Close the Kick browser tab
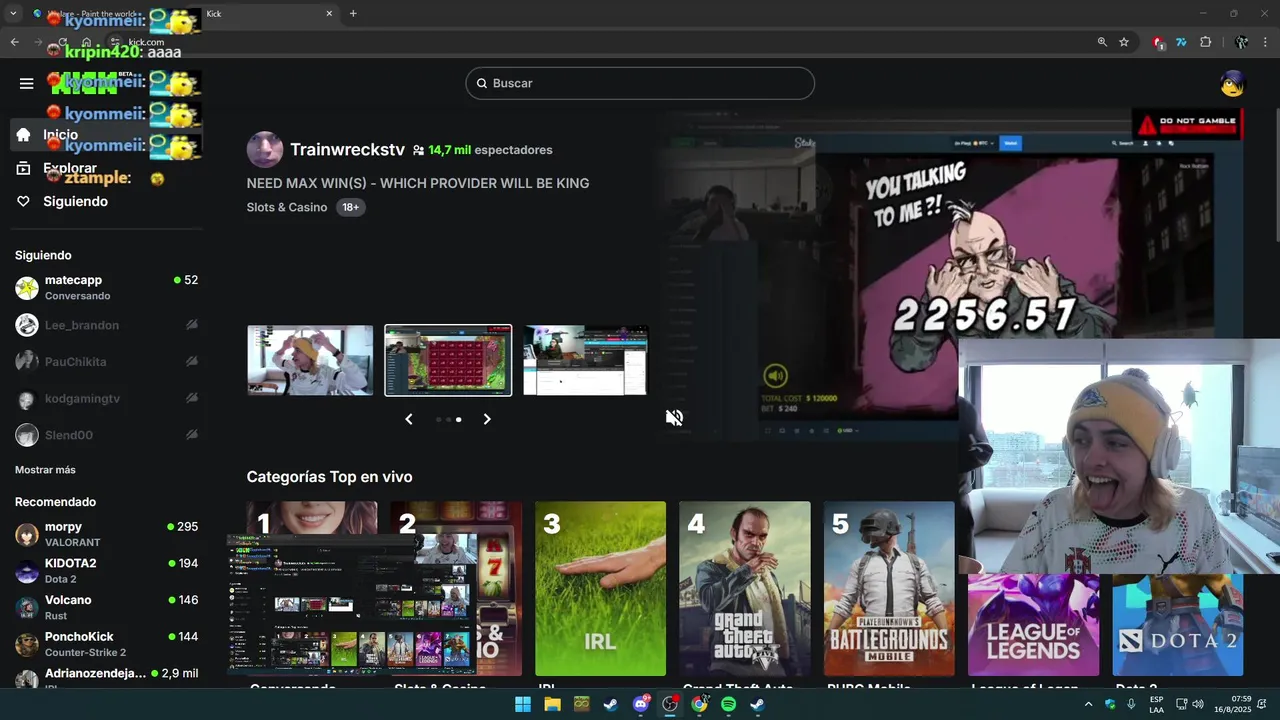Screen dimensions: 1280x720 (x=329, y=14)
